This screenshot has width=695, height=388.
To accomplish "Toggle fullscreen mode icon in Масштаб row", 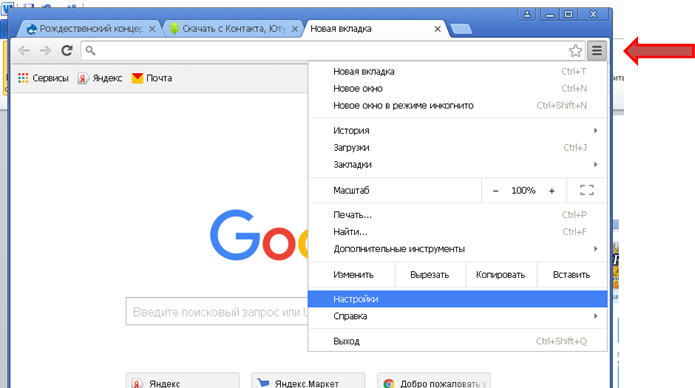I will (x=587, y=190).
